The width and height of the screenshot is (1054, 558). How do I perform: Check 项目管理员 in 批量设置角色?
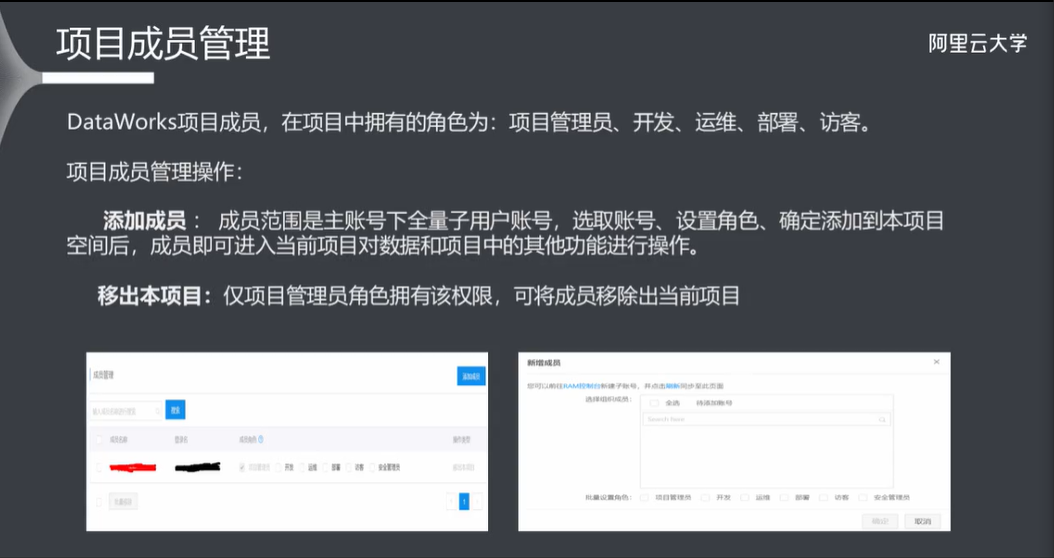pyautogui.click(x=644, y=497)
